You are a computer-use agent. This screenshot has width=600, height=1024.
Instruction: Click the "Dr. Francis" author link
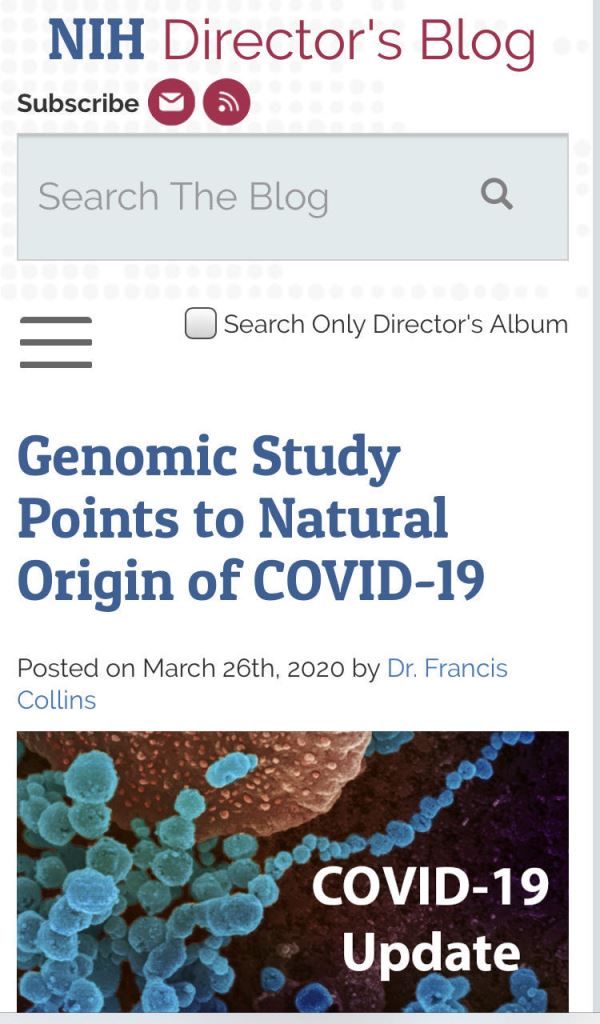[447, 668]
